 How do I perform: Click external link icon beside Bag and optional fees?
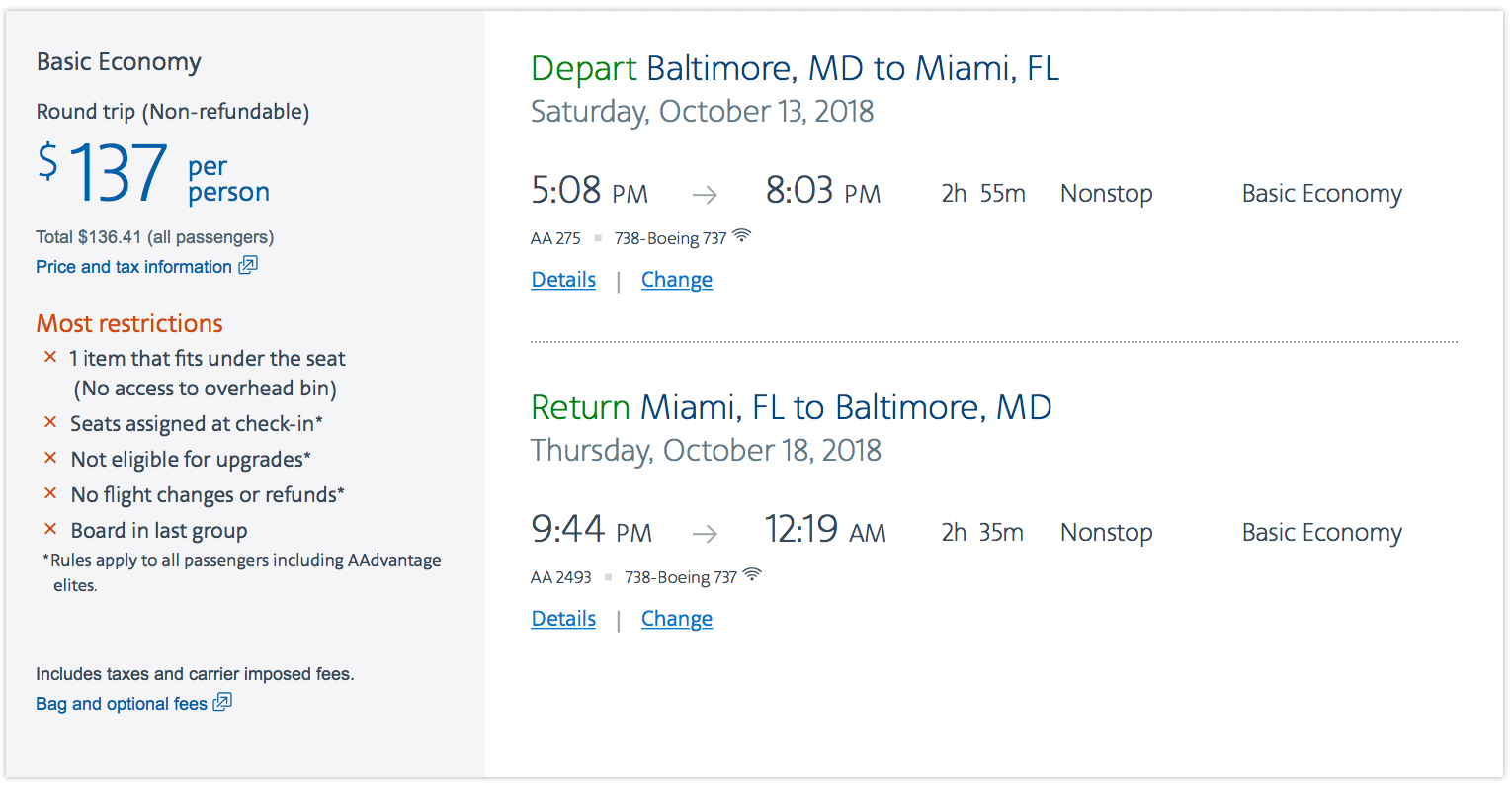click(222, 702)
